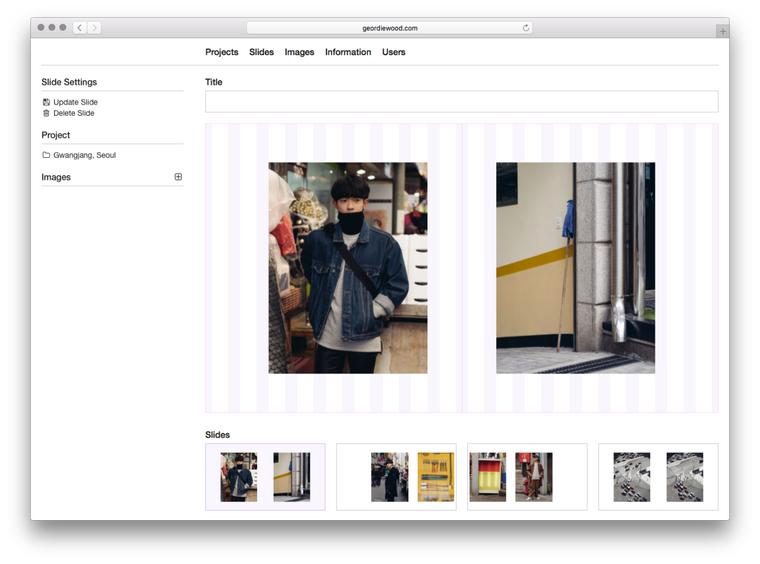
Task: Go to the Slides section
Action: 261,52
